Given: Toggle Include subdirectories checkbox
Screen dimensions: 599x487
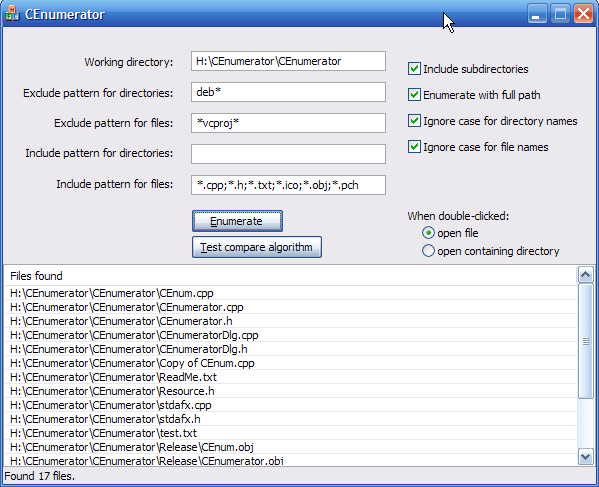Looking at the screenshot, I should [414, 69].
